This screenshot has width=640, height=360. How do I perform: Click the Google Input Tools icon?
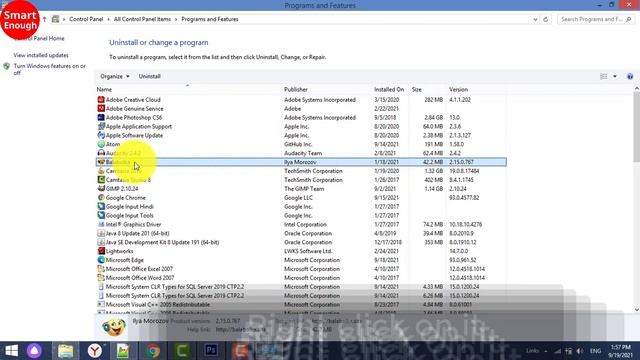pos(101,216)
